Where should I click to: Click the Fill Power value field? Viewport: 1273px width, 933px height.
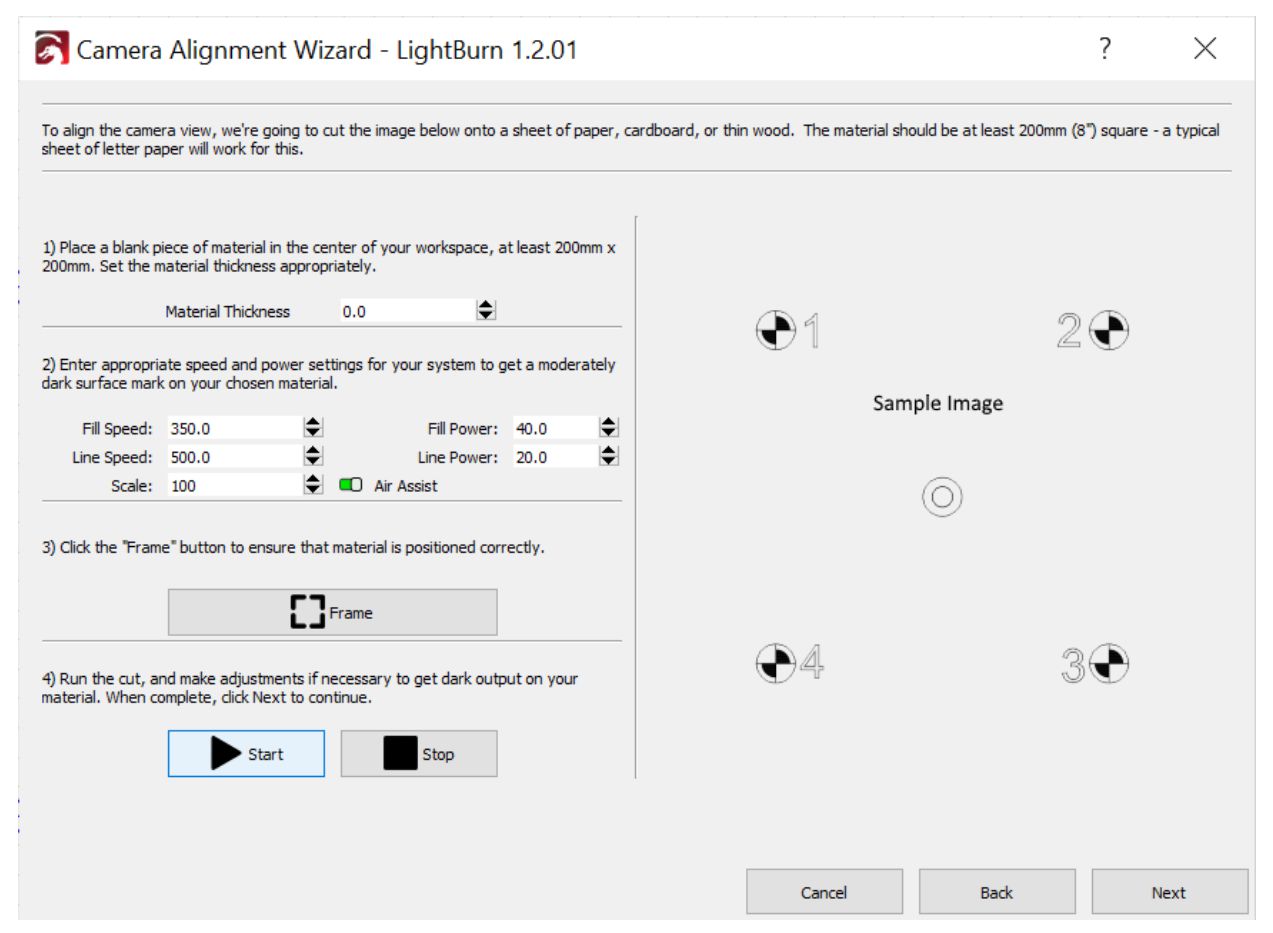click(555, 428)
